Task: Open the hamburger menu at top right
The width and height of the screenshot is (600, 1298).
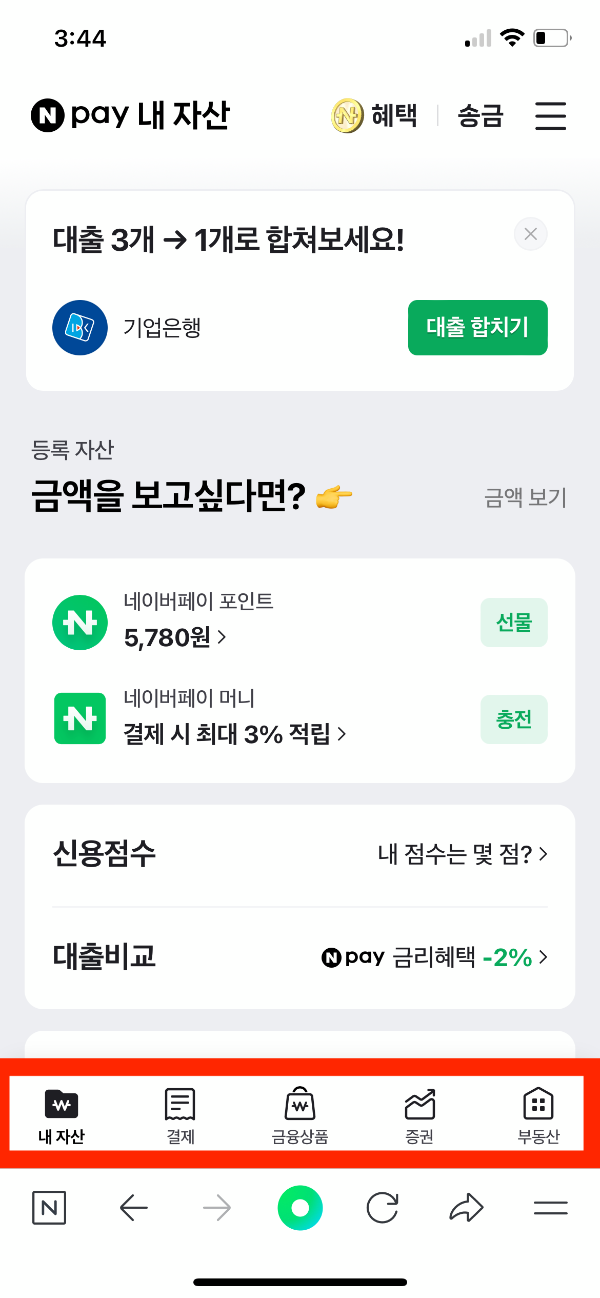Action: (x=550, y=115)
